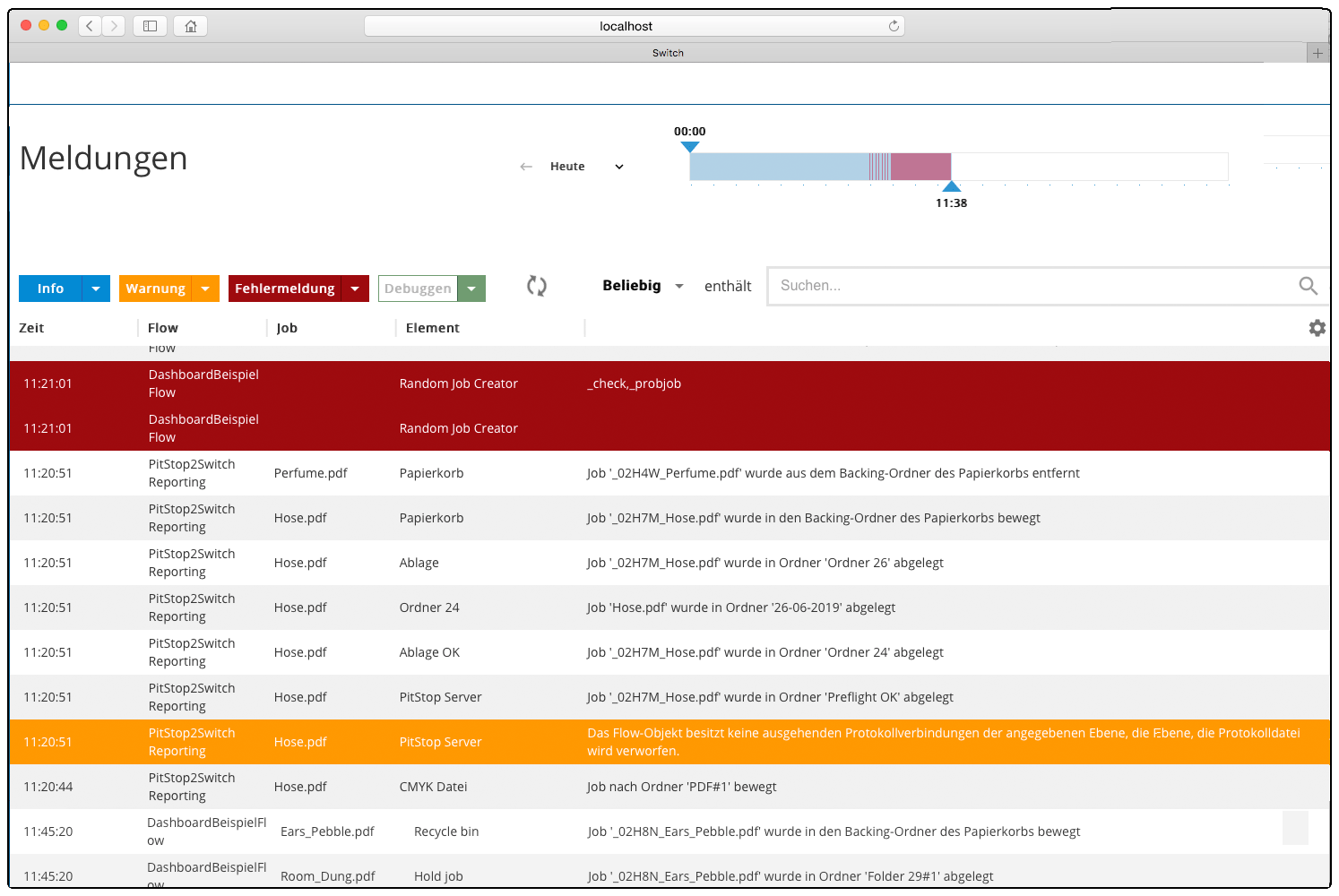
Task: Expand the Fehlermeldung filter dropdown arrow
Action: pyautogui.click(x=355, y=289)
